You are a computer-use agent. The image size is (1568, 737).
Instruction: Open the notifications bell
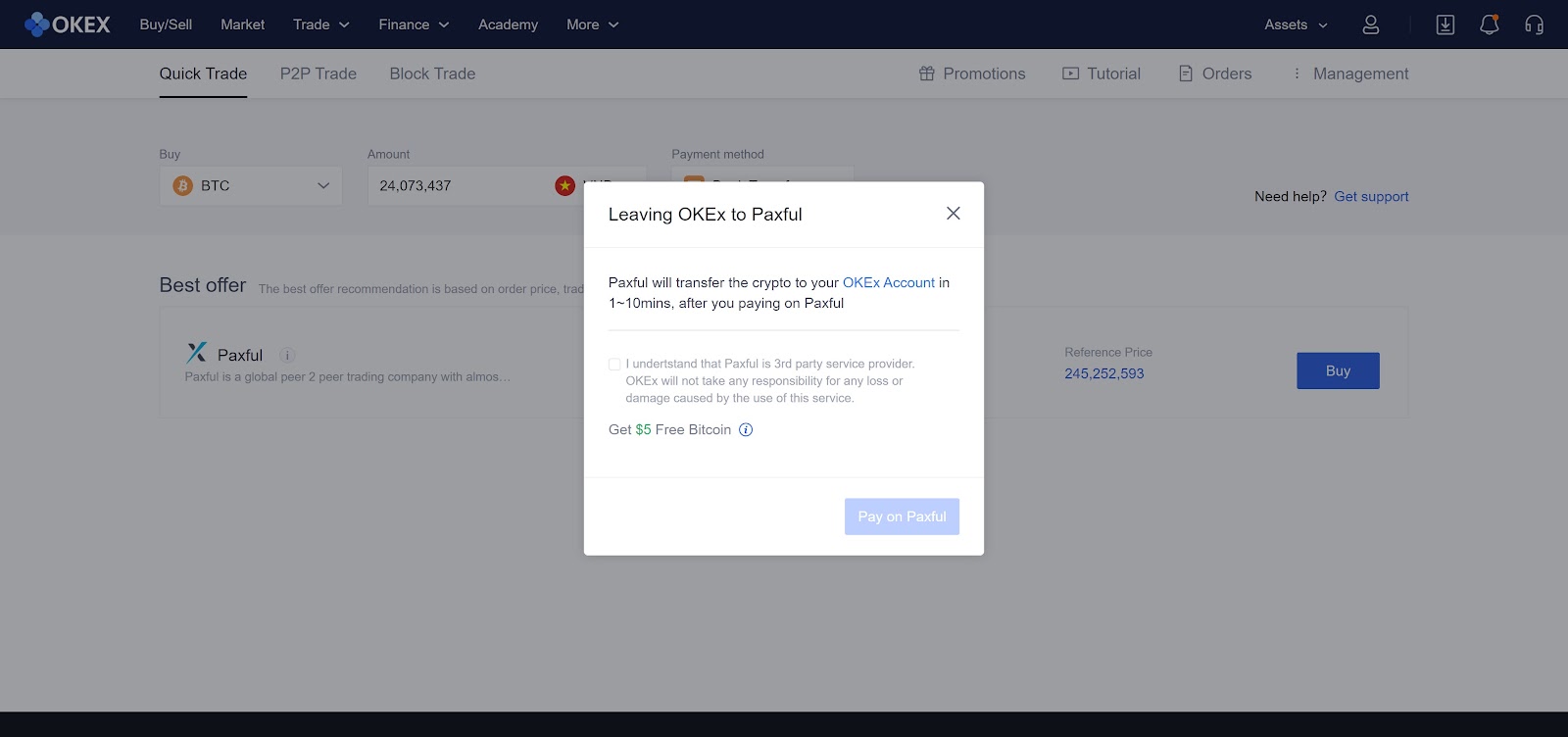(1490, 25)
